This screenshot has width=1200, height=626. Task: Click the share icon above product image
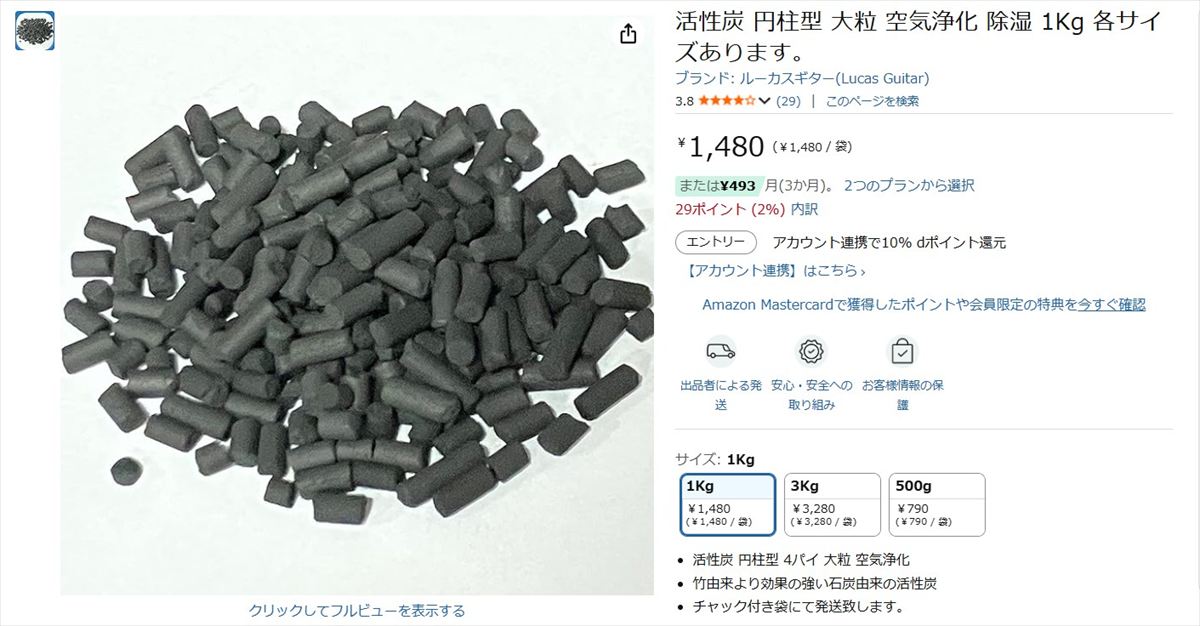pyautogui.click(x=628, y=35)
